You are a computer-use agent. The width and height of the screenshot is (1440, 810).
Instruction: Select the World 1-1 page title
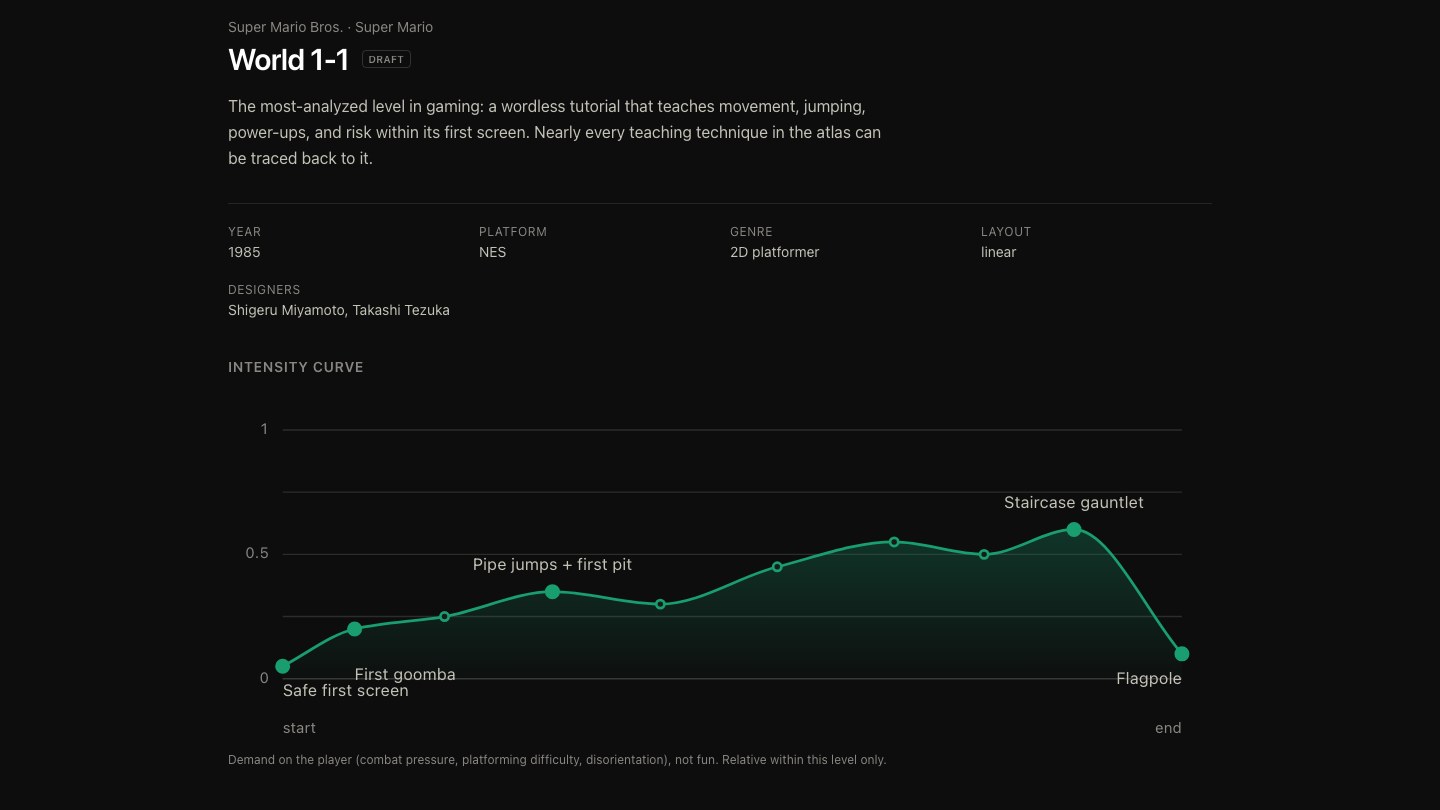[x=288, y=60]
